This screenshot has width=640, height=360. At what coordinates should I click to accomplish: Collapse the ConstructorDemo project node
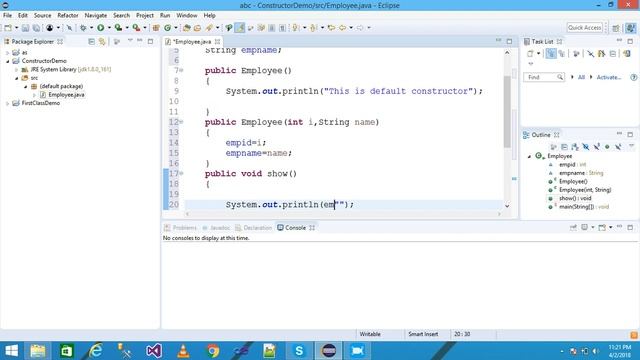click(8, 61)
